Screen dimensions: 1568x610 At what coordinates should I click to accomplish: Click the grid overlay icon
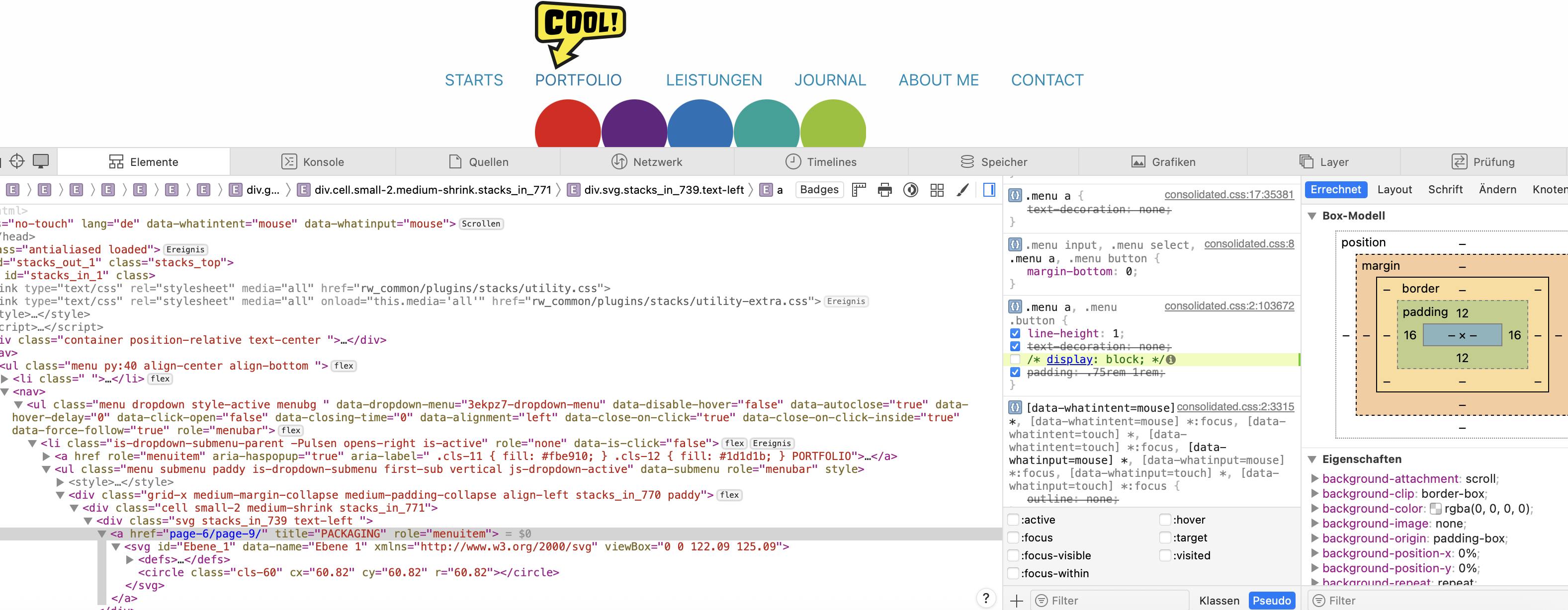click(937, 190)
